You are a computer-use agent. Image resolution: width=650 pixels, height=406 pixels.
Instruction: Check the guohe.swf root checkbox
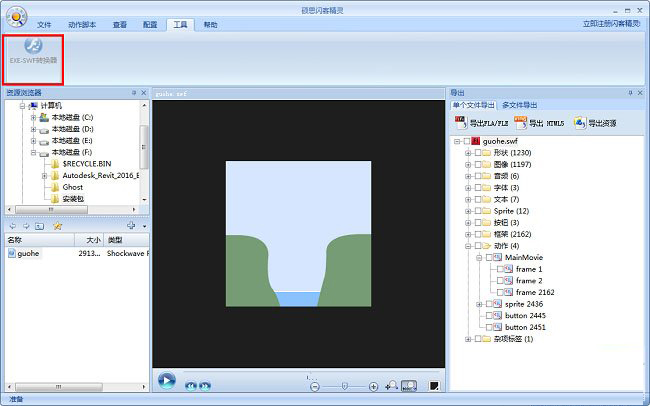pos(466,142)
